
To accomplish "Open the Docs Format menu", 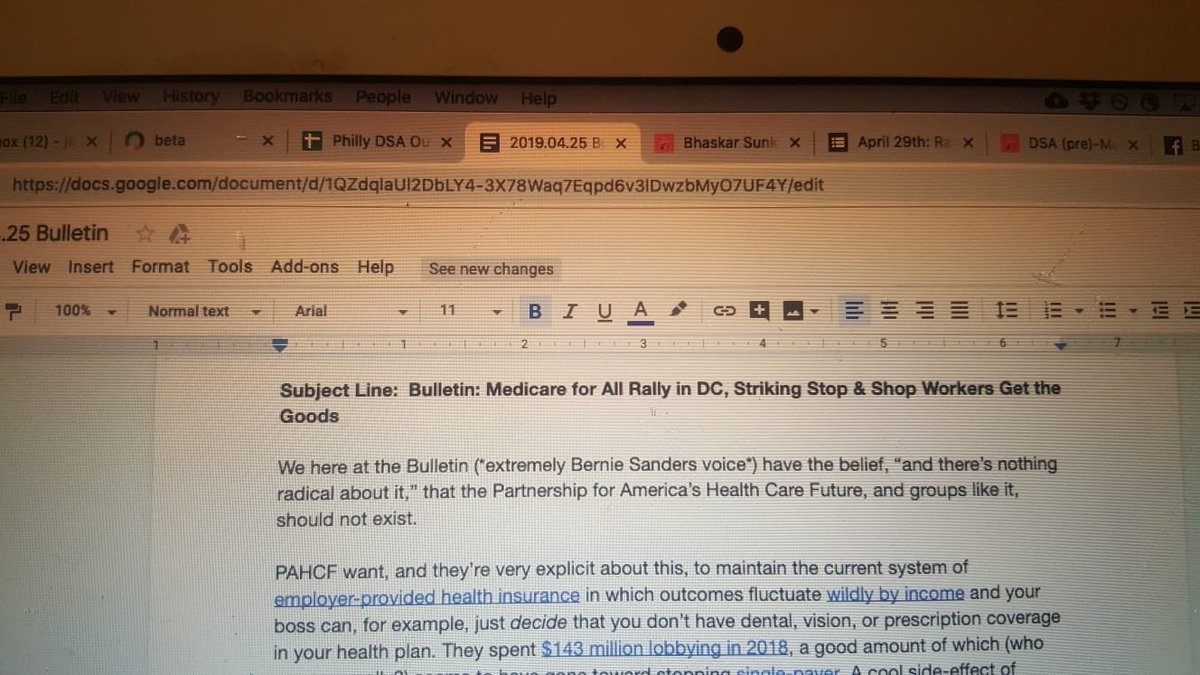I will coord(160,267).
